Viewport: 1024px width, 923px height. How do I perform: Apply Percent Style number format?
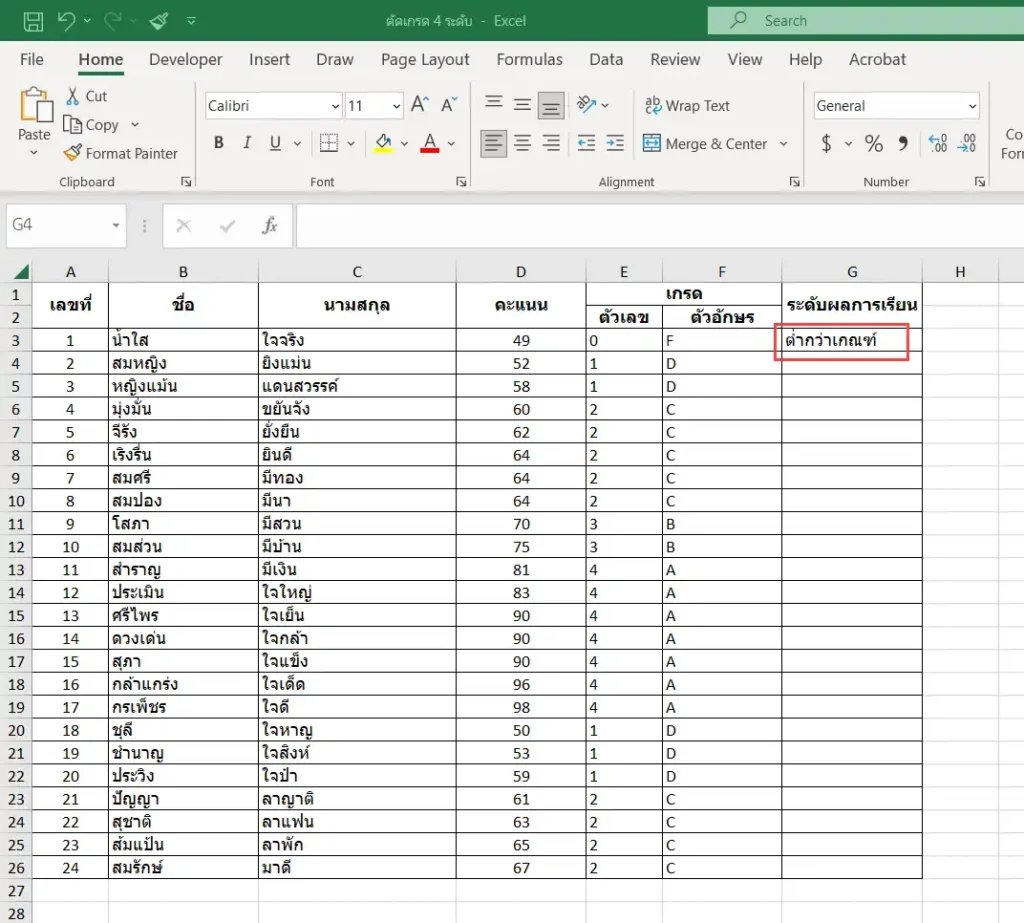pos(873,143)
